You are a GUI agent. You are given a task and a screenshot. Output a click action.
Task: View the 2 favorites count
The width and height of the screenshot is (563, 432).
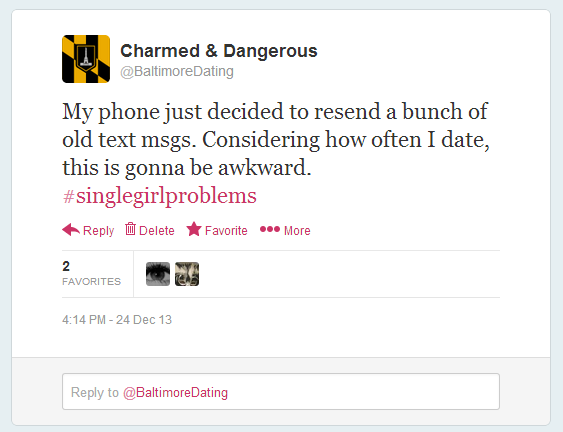[x=66, y=266]
